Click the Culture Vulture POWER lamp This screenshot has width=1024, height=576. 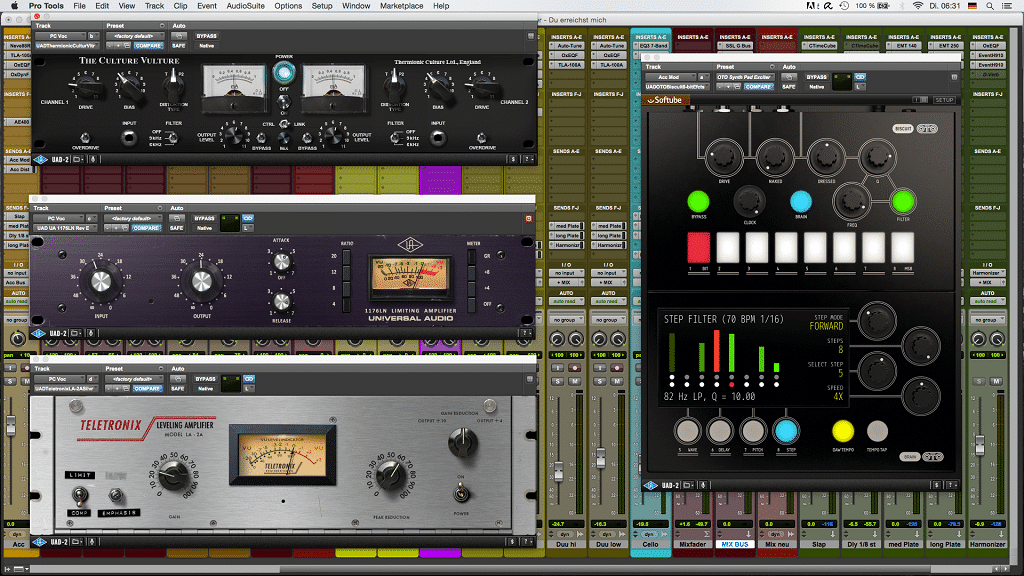(x=283, y=72)
